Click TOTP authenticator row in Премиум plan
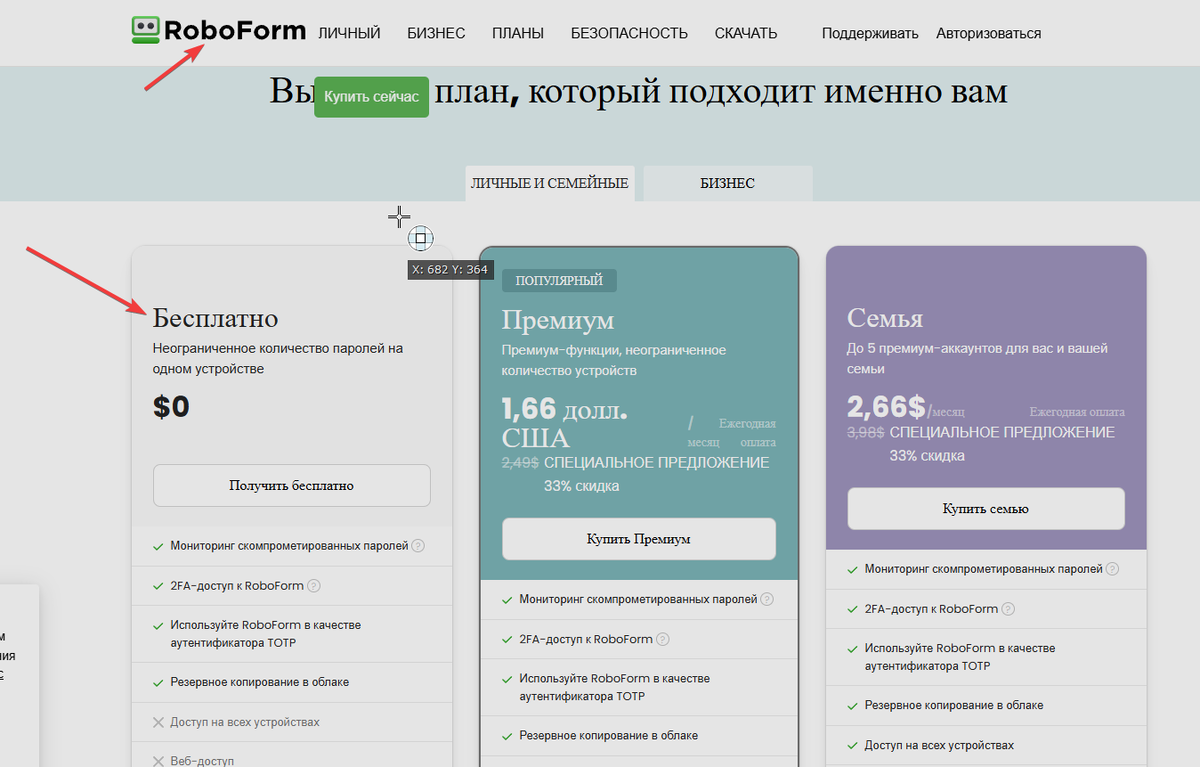This screenshot has width=1200, height=767. point(640,687)
